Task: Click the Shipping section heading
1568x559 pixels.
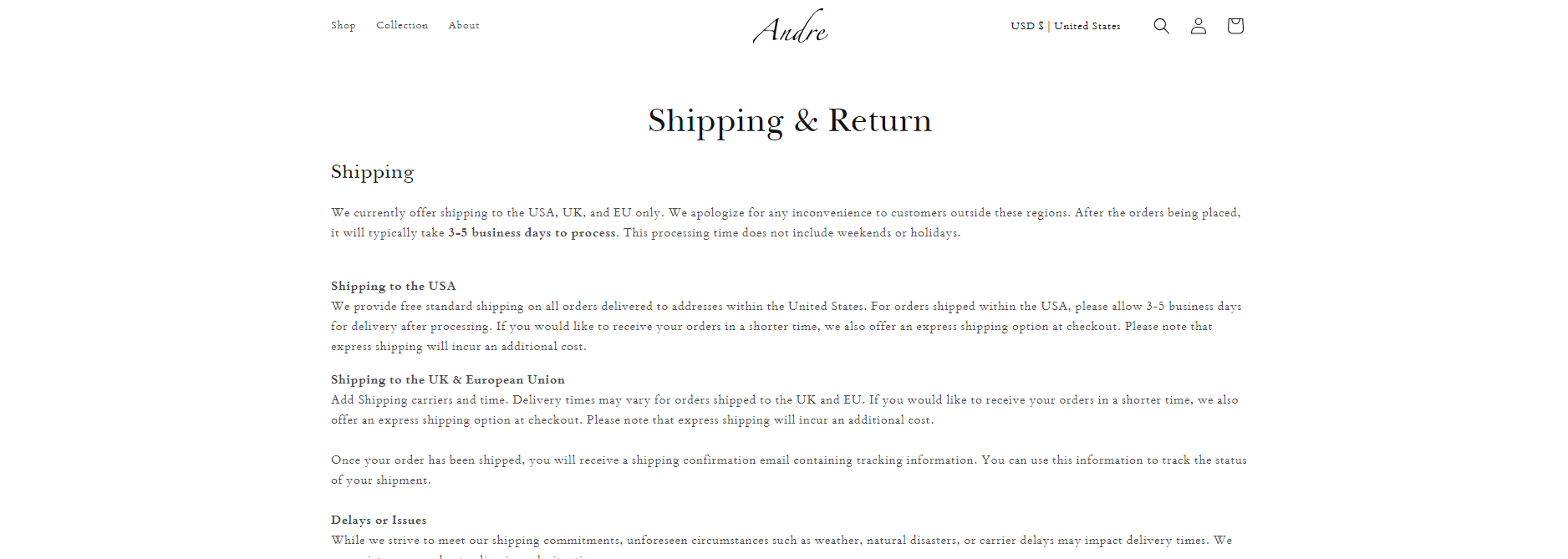Action: pos(372,172)
